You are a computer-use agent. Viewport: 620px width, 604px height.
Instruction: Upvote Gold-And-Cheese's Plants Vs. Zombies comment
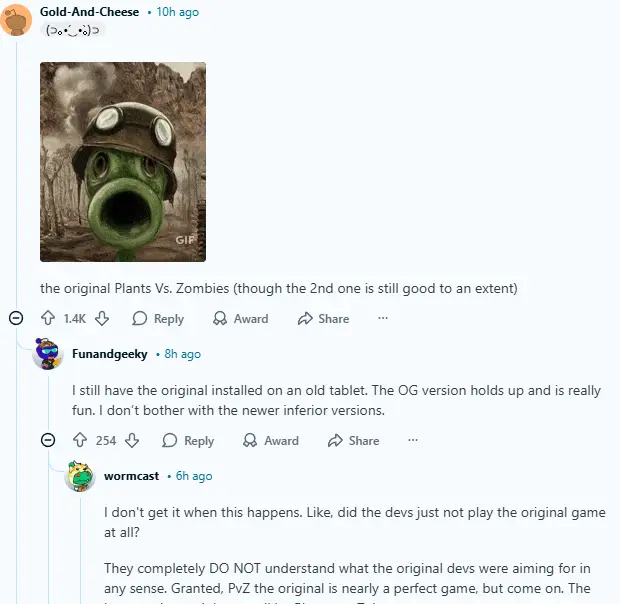(x=48, y=318)
